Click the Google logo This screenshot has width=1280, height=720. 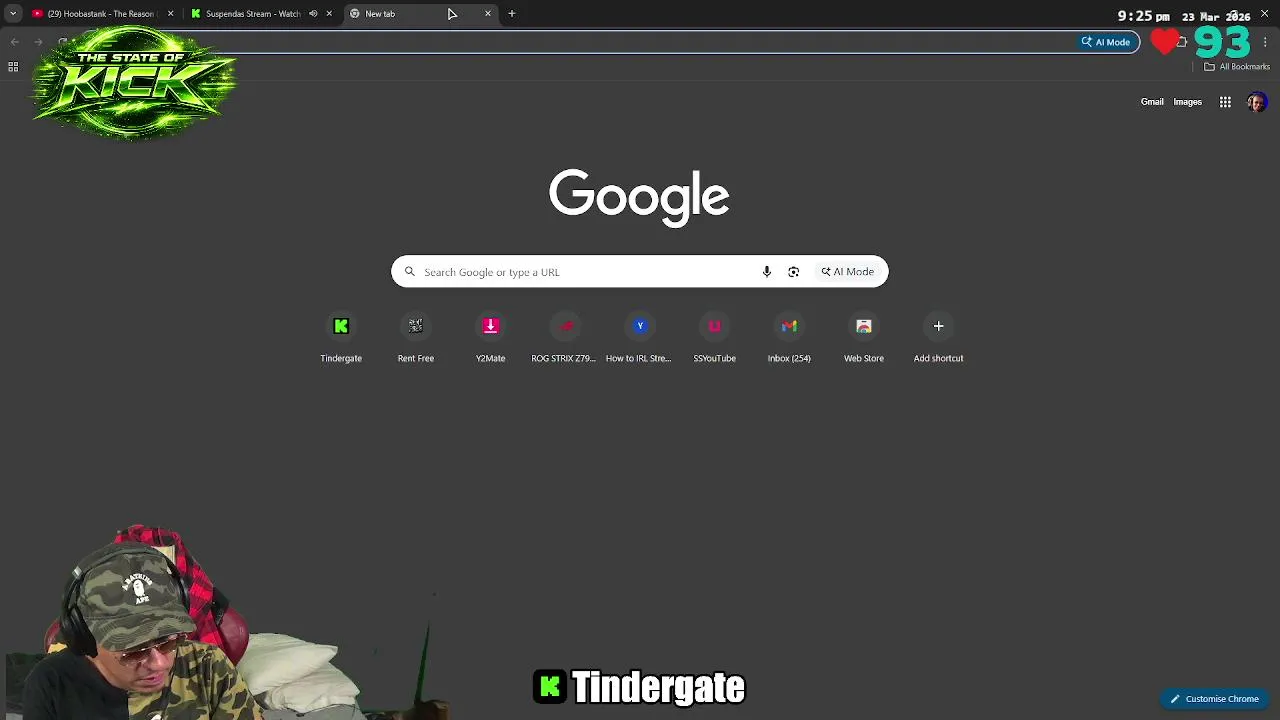click(639, 197)
